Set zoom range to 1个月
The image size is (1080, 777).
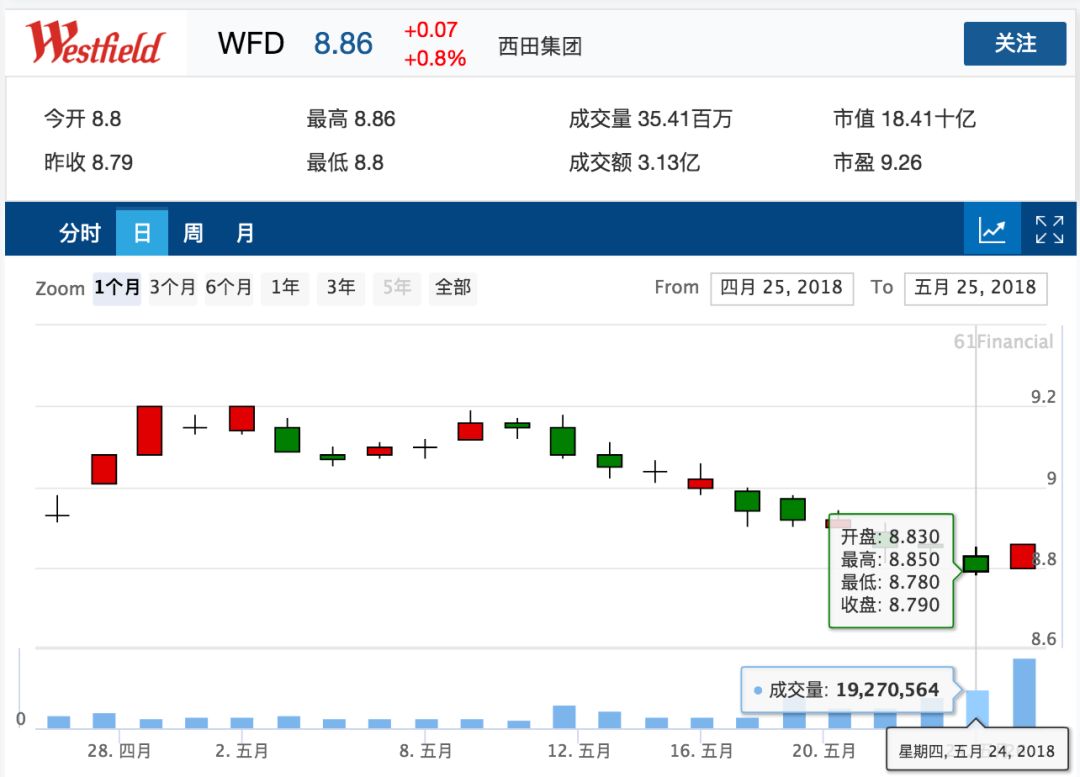pyautogui.click(x=117, y=287)
